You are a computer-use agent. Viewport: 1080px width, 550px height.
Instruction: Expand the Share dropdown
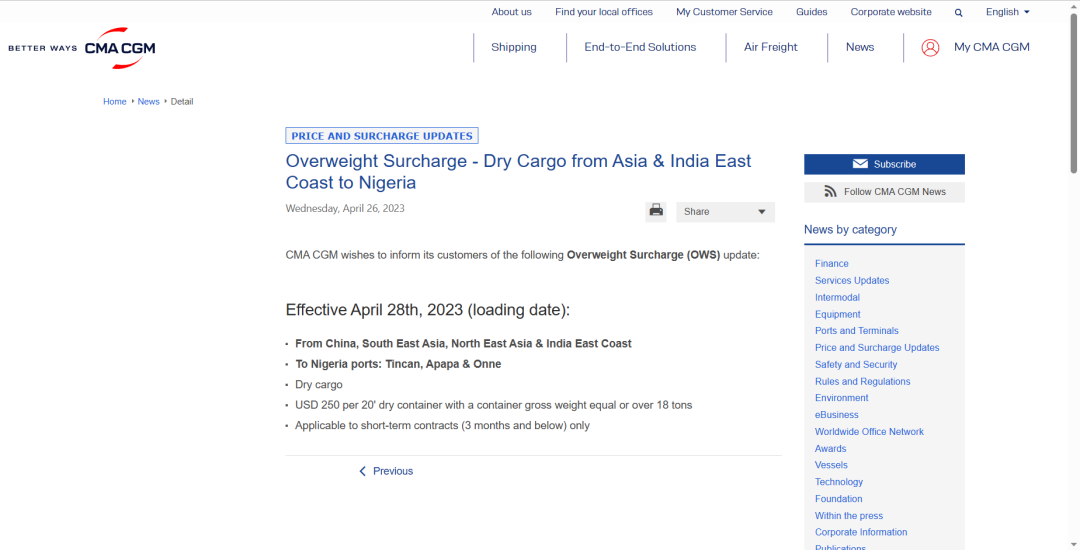pyautogui.click(x=725, y=212)
